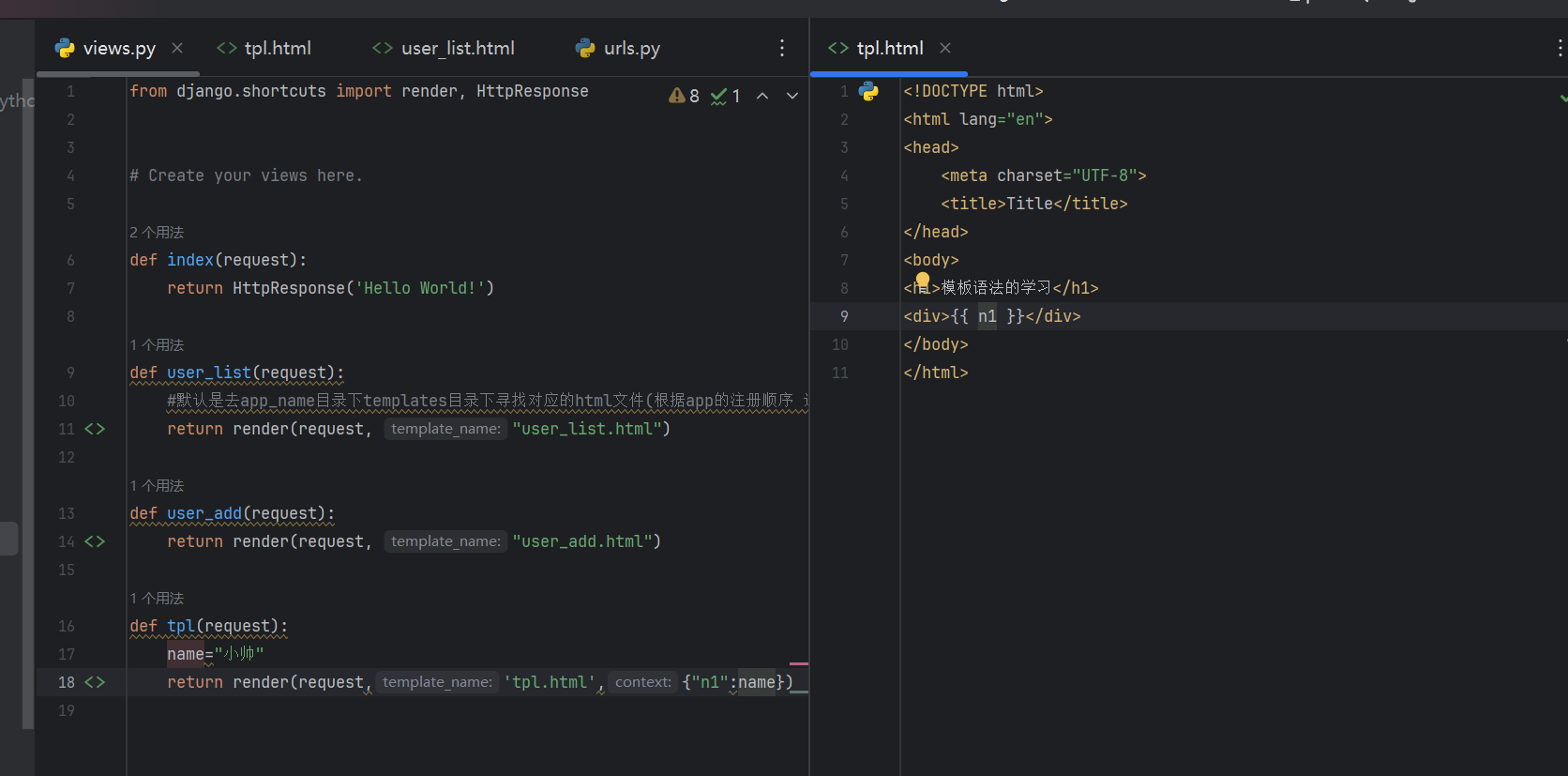
Task: Click 'Hello World!' string in index function
Action: tap(419, 288)
